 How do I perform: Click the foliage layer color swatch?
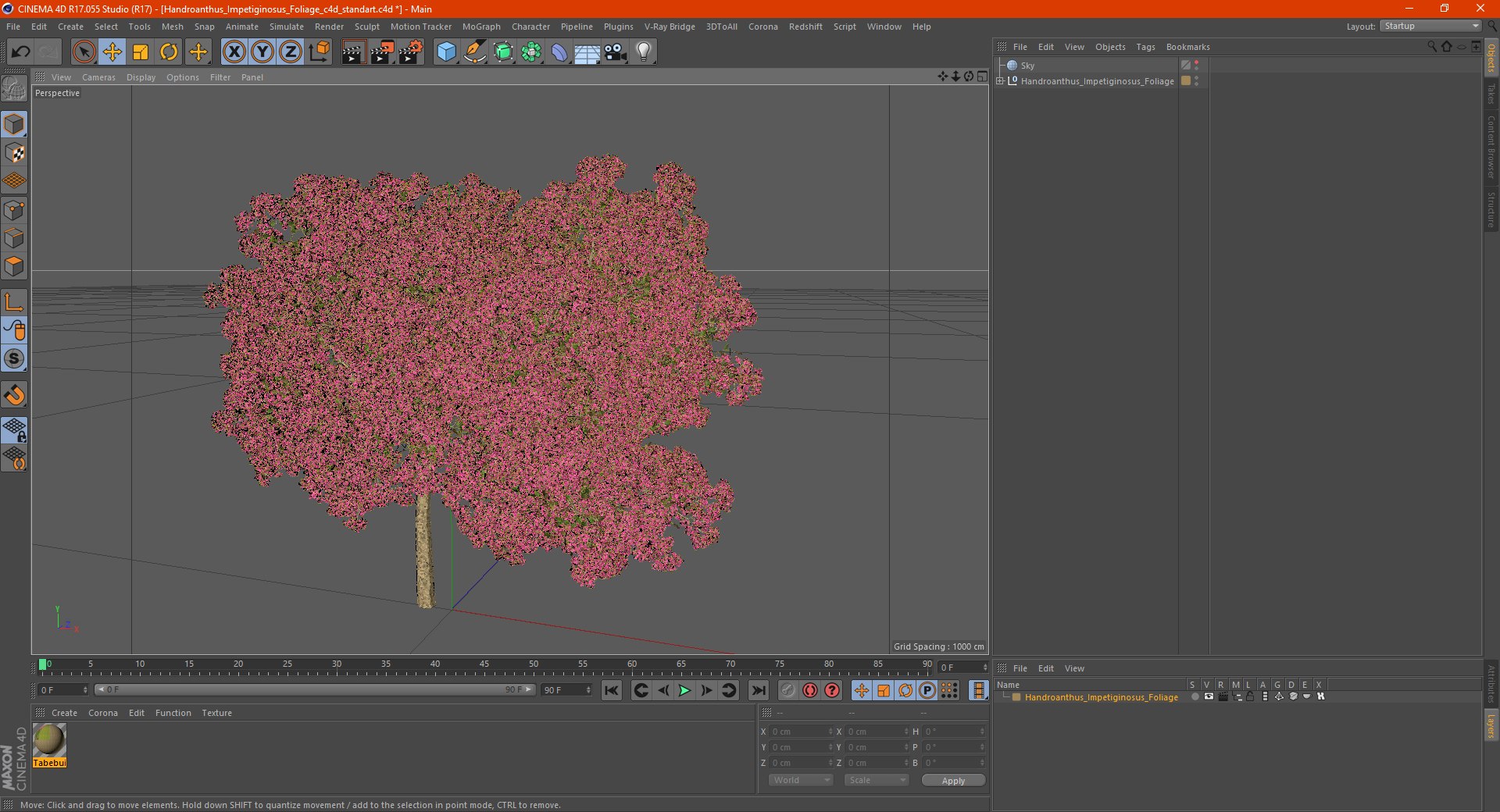pos(1016,697)
